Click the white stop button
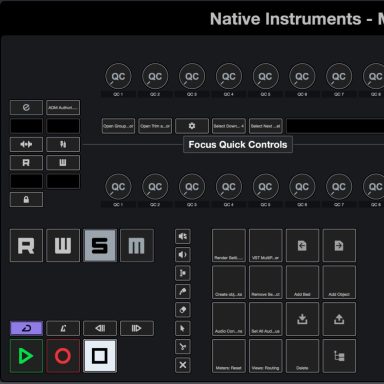 pos(100,356)
